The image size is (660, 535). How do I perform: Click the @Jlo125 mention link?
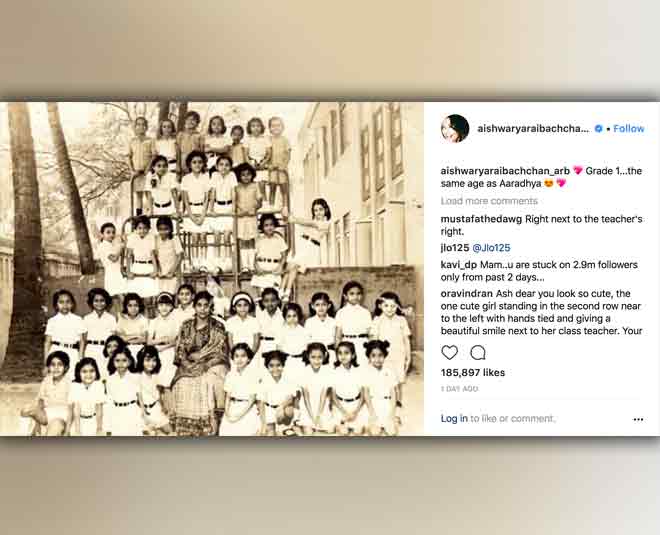point(491,248)
